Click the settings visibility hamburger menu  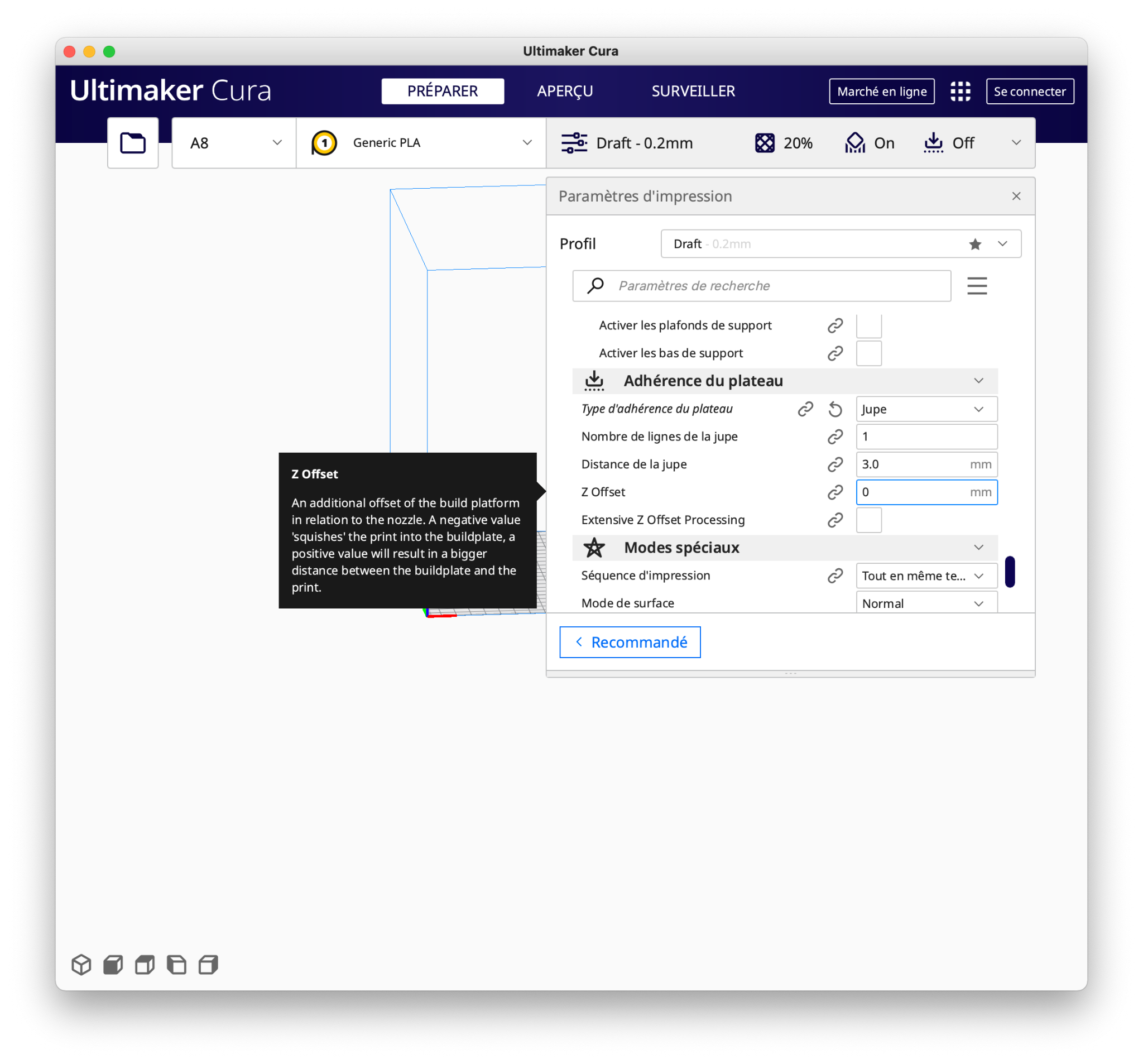click(977, 286)
